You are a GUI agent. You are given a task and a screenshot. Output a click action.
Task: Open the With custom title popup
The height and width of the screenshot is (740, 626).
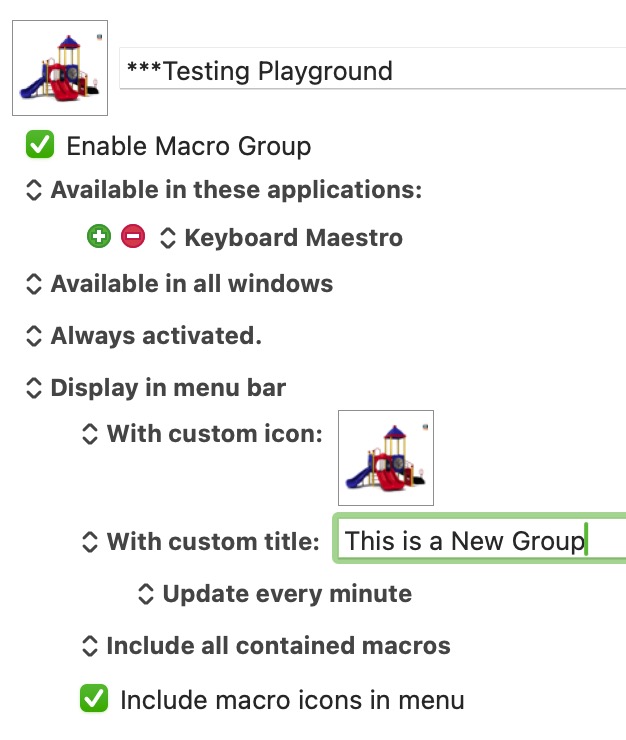[x=200, y=541]
